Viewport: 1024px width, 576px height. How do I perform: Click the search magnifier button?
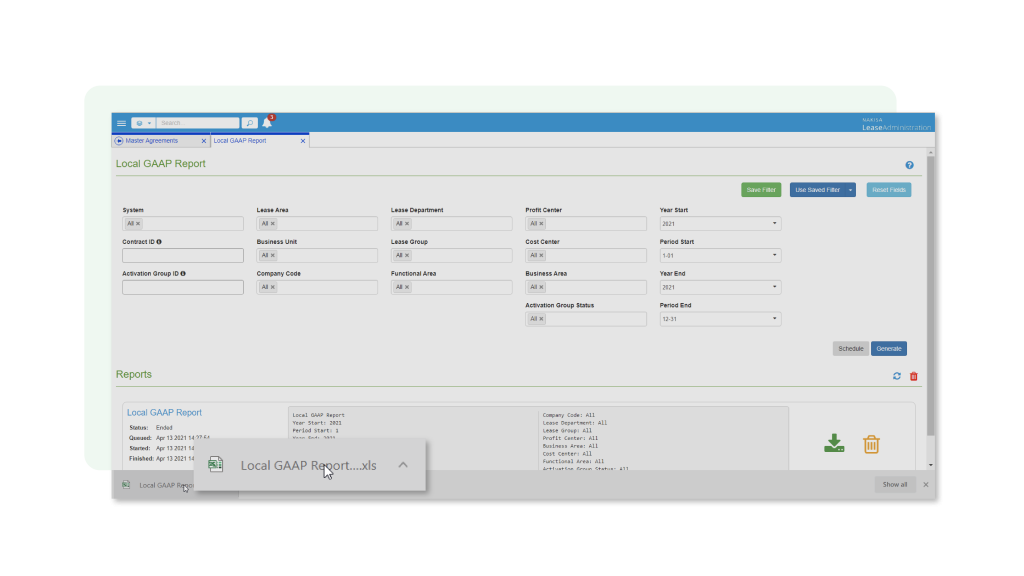pyautogui.click(x=249, y=123)
